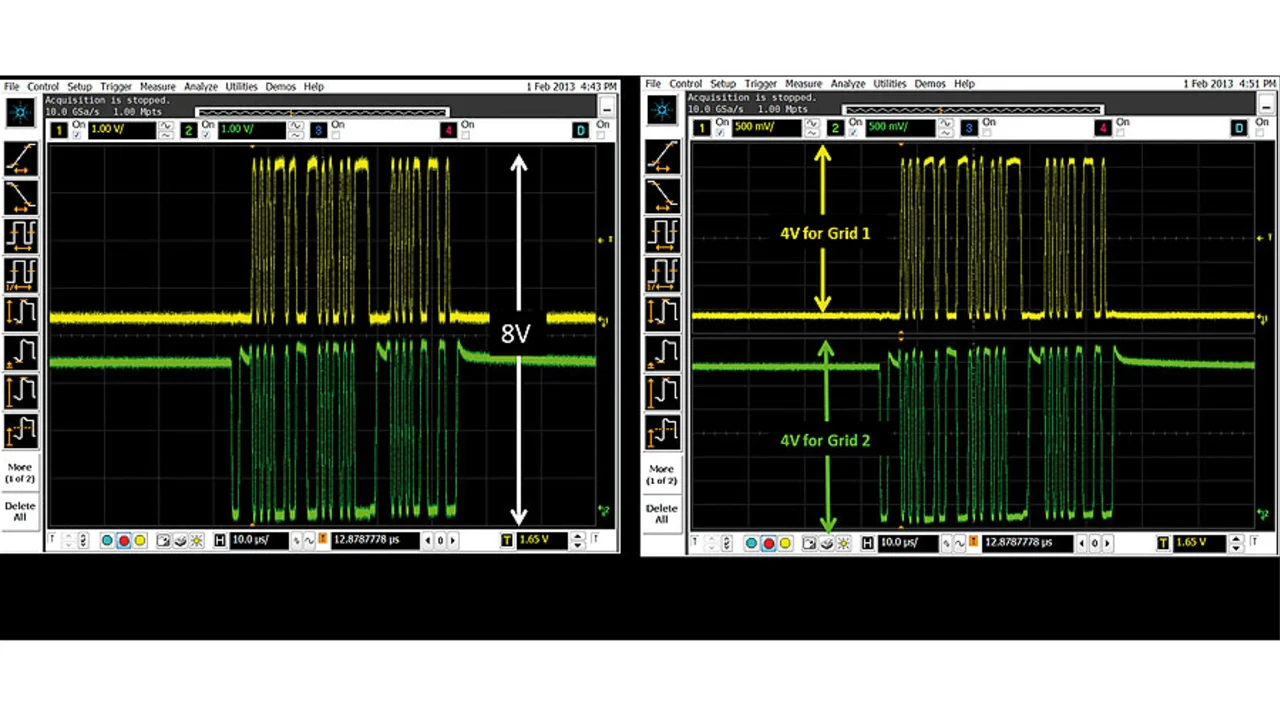Toggle channel 1 On checkbox in left window
Screen dimensions: 1280x720
pyautogui.click(x=77, y=135)
